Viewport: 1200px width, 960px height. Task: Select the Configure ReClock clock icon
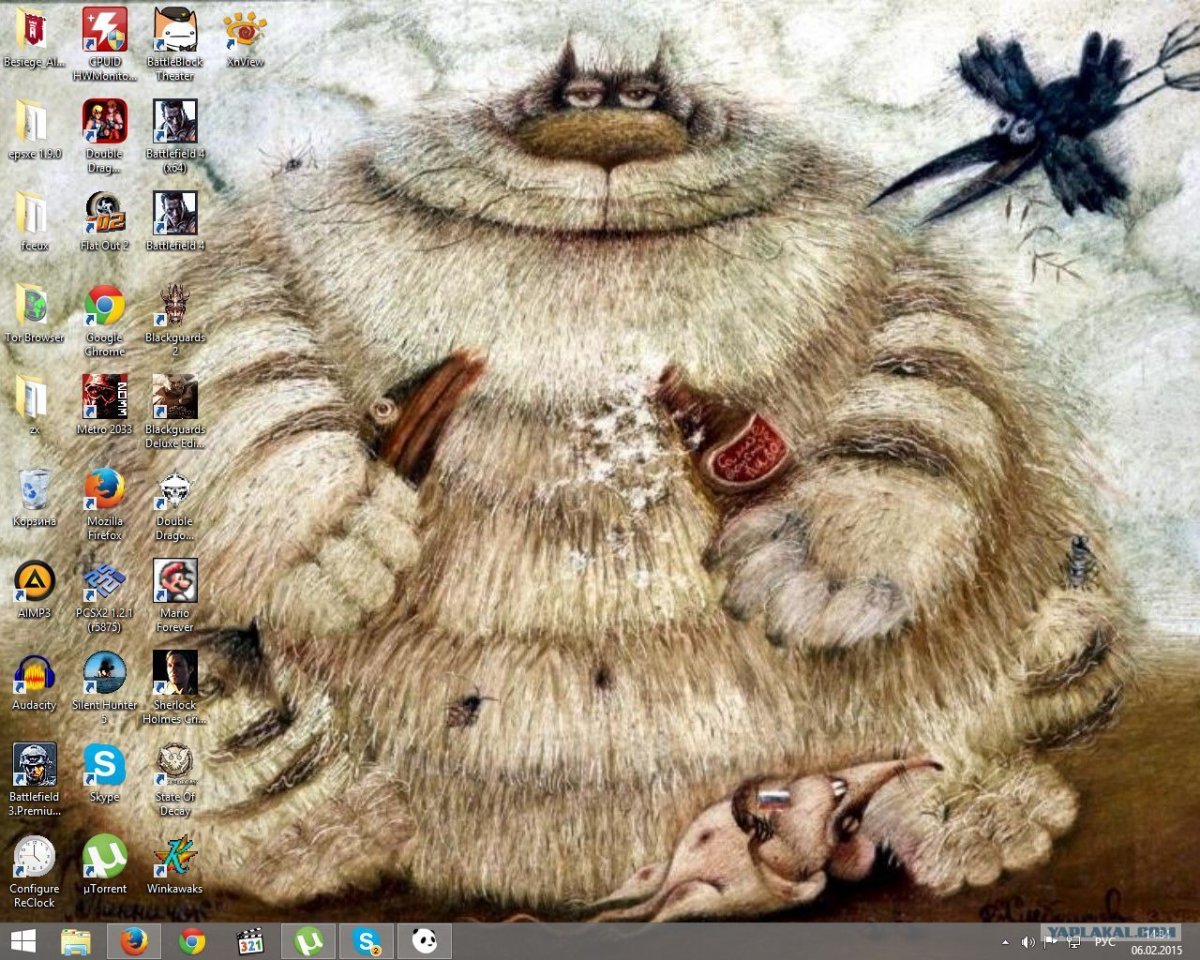tap(34, 857)
